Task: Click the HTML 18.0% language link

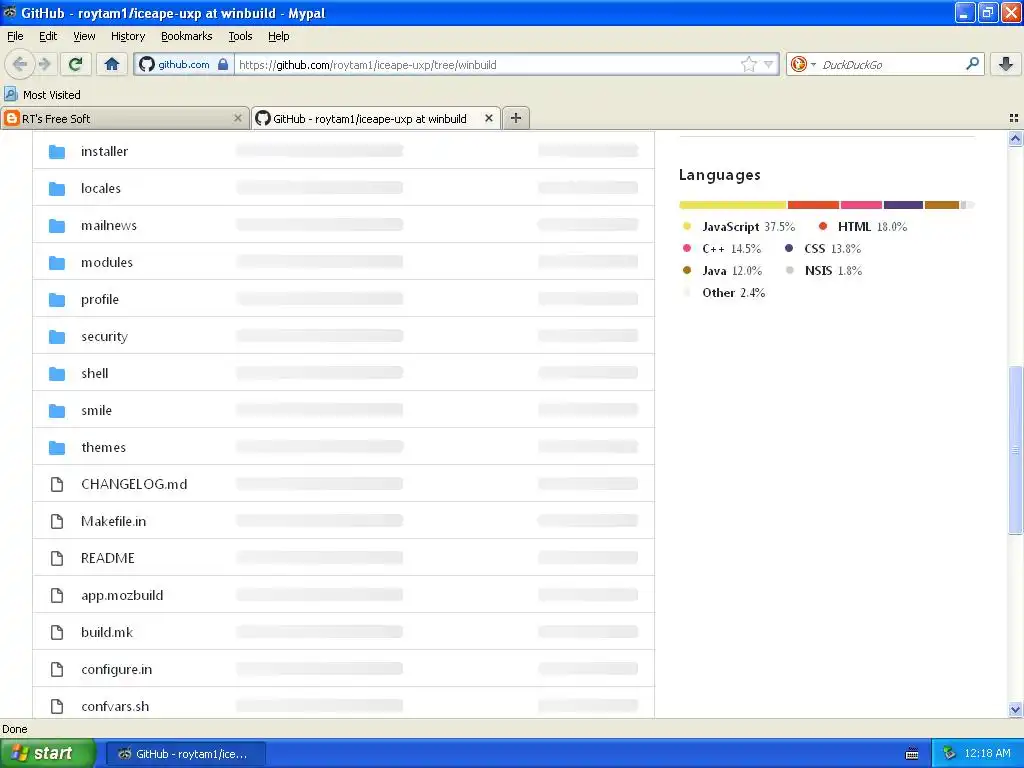Action: (x=863, y=227)
